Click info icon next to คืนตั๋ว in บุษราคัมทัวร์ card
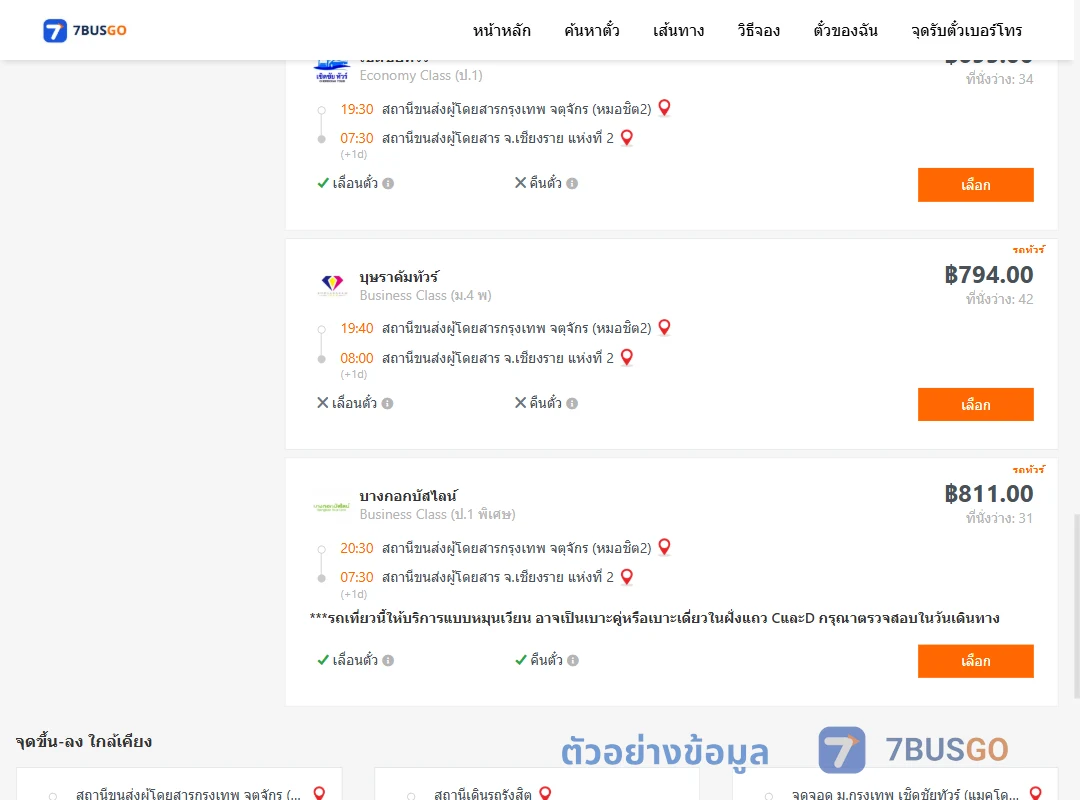Image resolution: width=1080 pixels, height=800 pixels. [x=572, y=403]
